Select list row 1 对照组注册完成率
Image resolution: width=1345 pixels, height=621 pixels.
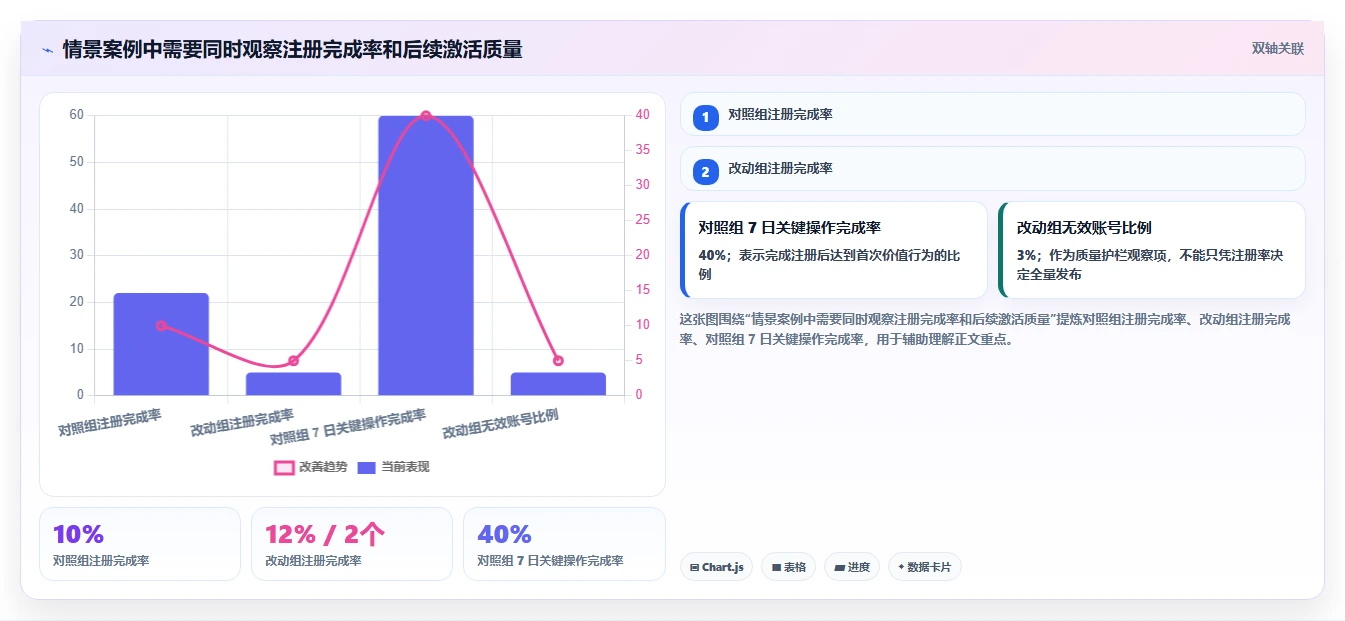click(x=993, y=114)
